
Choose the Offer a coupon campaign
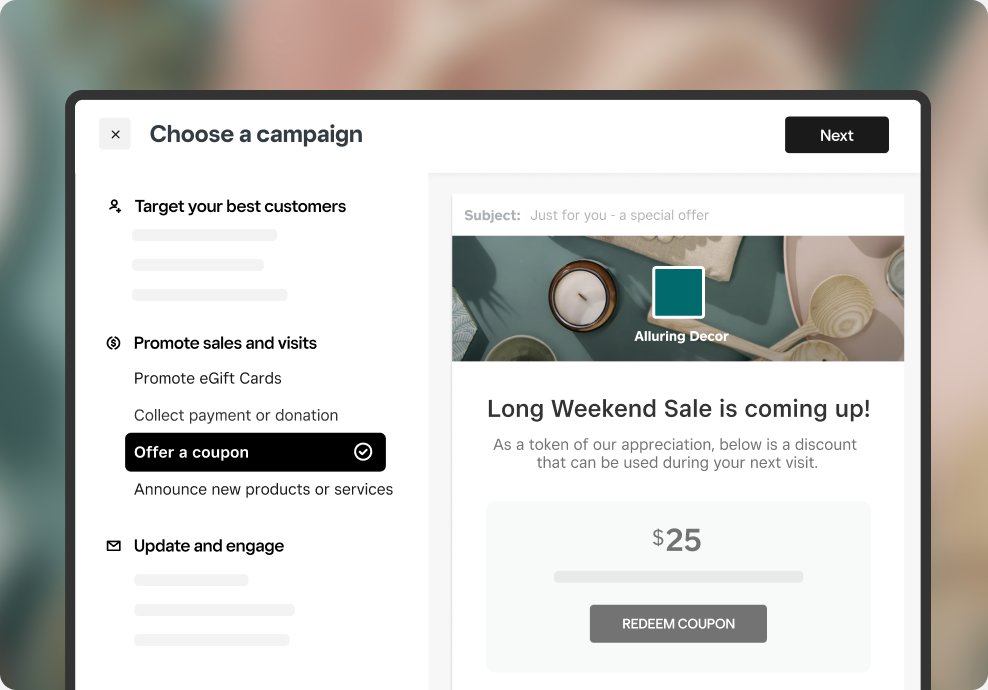(255, 452)
